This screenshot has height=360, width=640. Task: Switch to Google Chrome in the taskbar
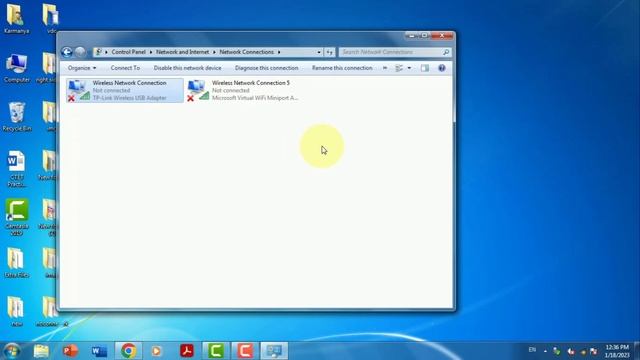[x=128, y=351]
